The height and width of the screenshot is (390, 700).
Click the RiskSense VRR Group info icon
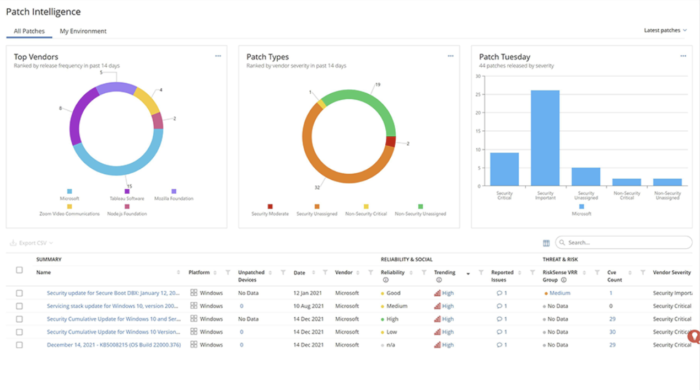(x=563, y=280)
